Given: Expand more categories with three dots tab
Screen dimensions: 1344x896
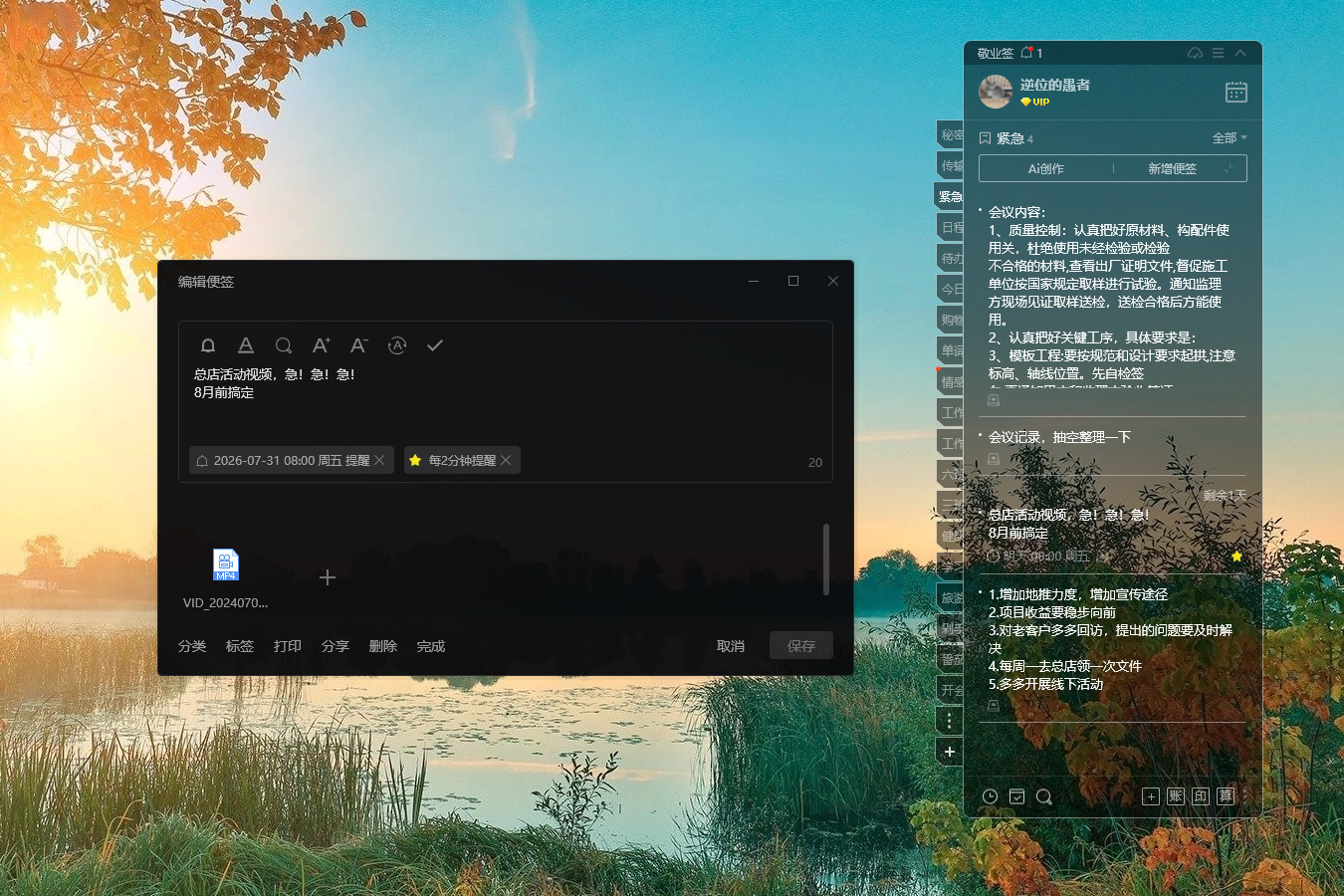Looking at the screenshot, I should point(950,721).
